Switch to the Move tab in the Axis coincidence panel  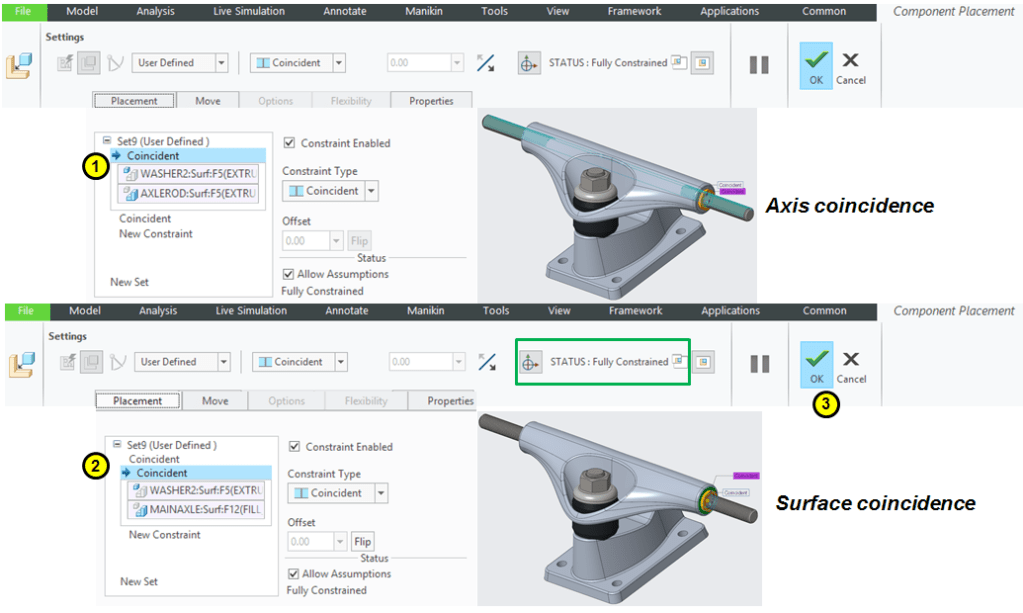207,101
